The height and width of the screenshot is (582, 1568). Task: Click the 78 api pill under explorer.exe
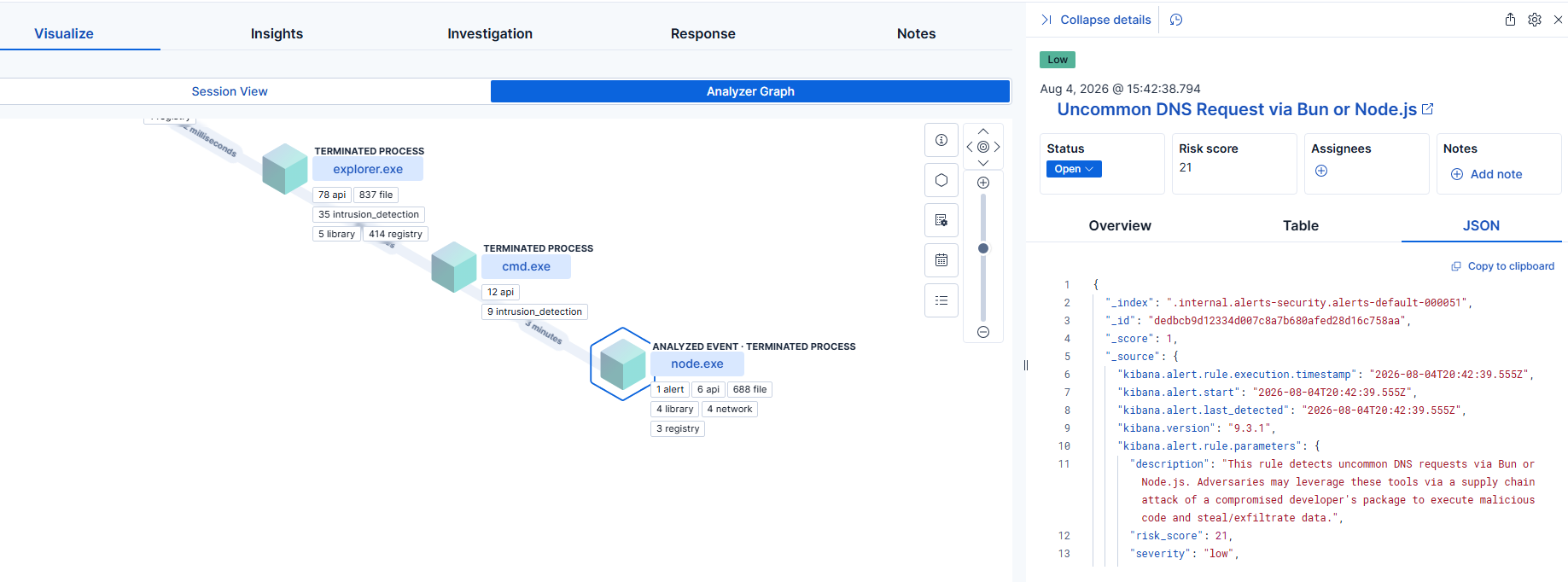[x=332, y=195]
